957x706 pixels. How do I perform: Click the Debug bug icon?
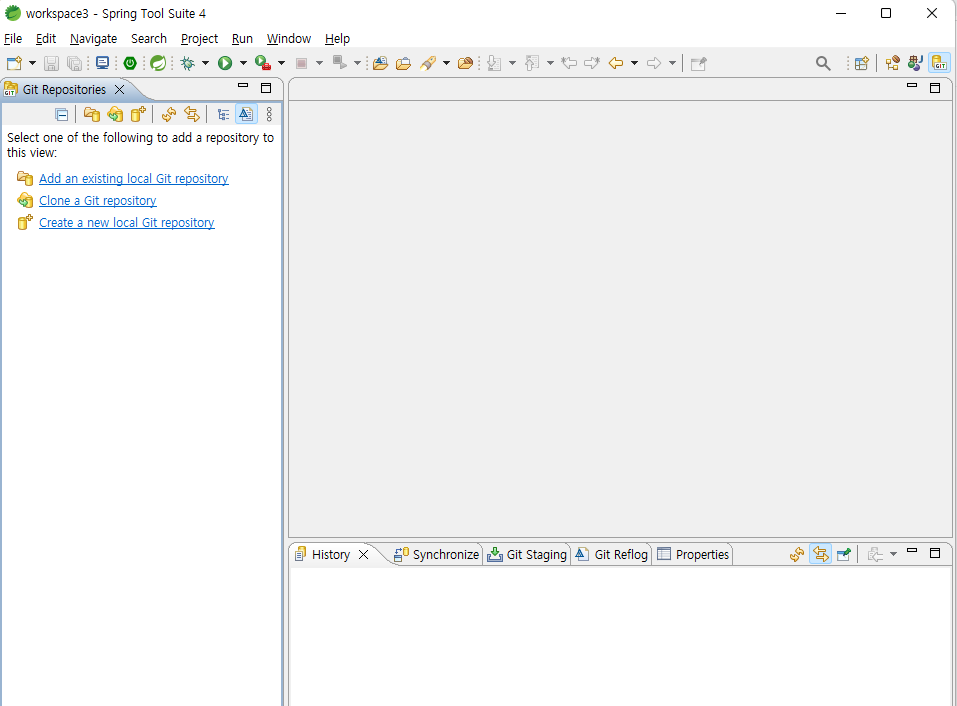pyautogui.click(x=188, y=63)
